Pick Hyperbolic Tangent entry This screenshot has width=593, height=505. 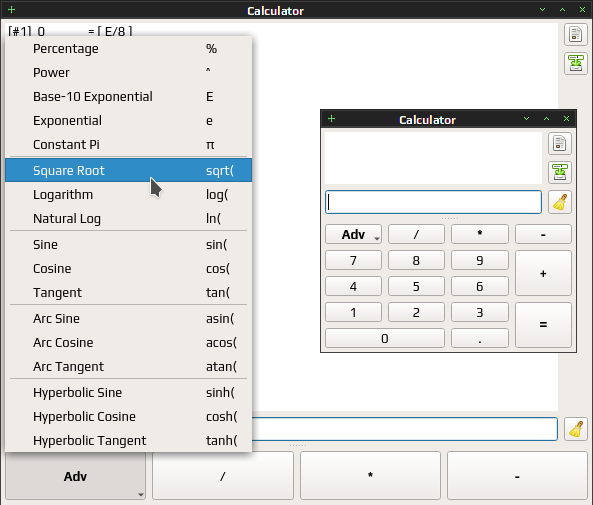[x=128, y=440]
